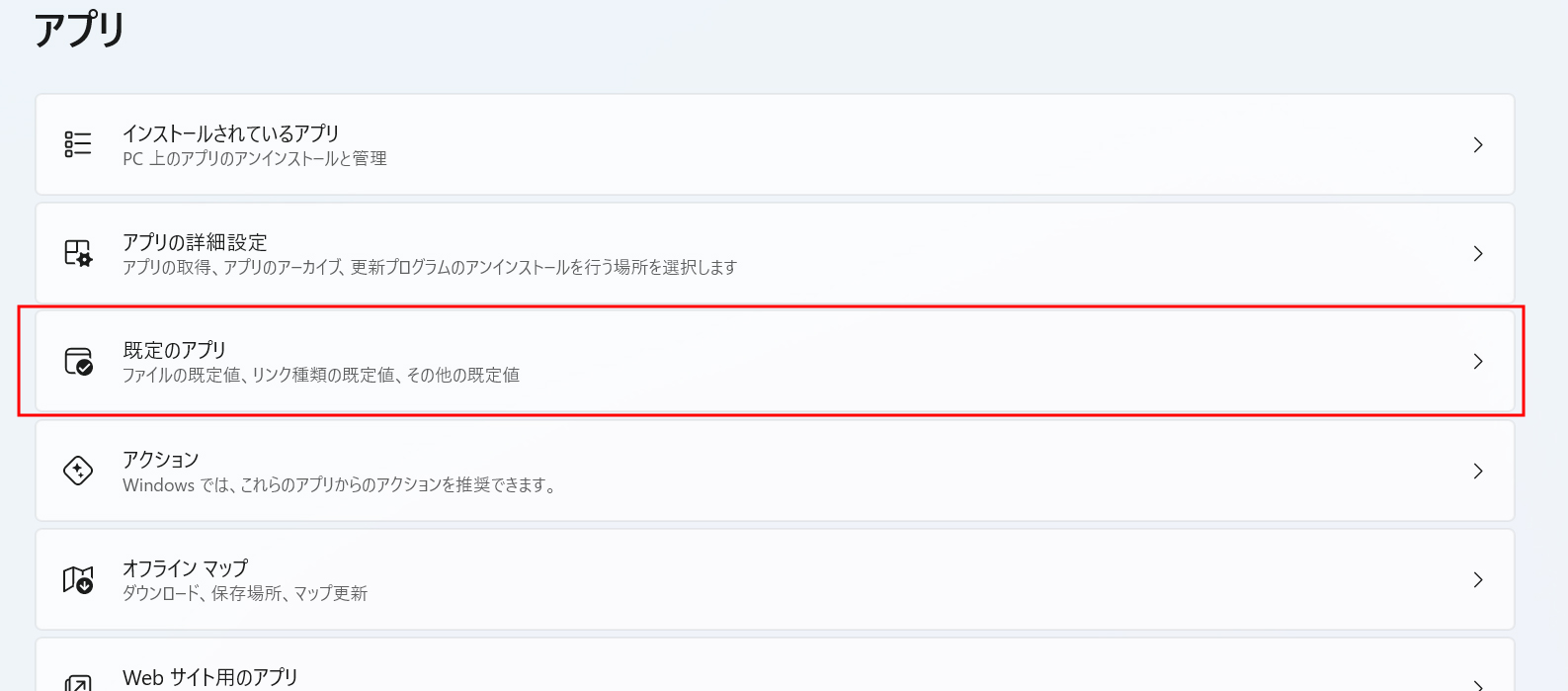
Task: Click the Web サイト用のアプリ icon
Action: pyautogui.click(x=78, y=682)
